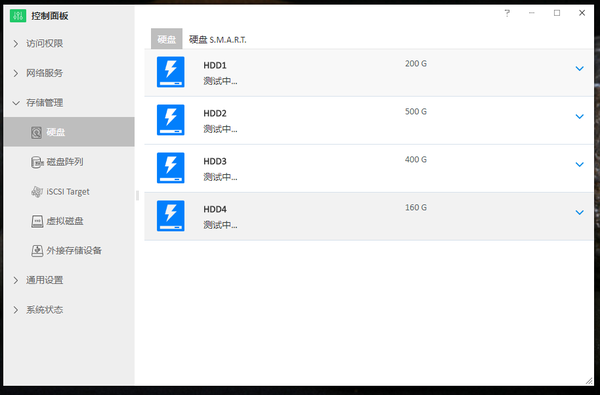The height and width of the screenshot is (395, 600).
Task: Click the 外接存储设备 external storage icon
Action: (x=37, y=251)
